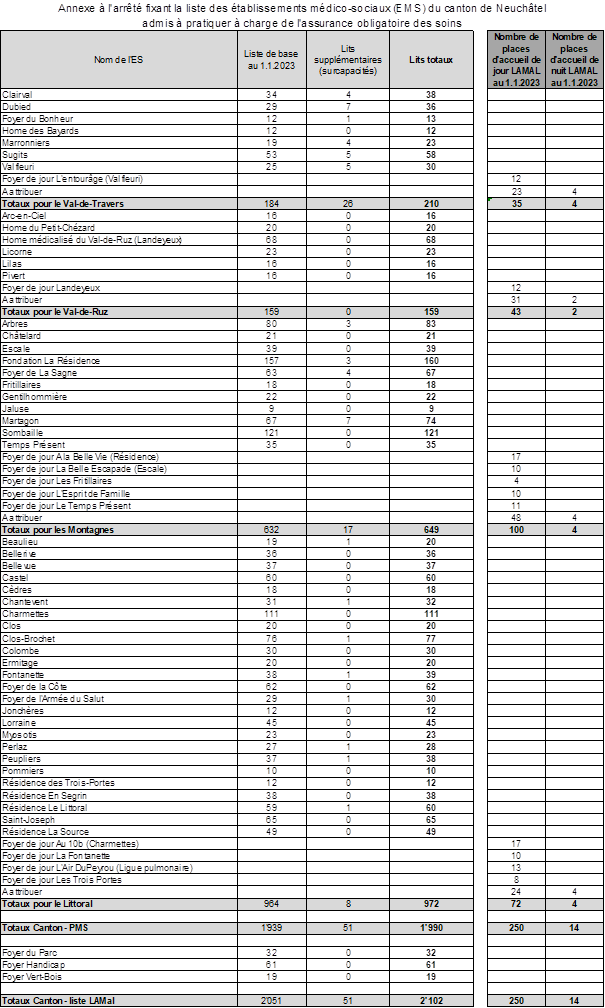Click the 'accueil de nuit LAMAL' column header
Image resolution: width=605 pixels, height=1008 pixels.
[574, 60]
